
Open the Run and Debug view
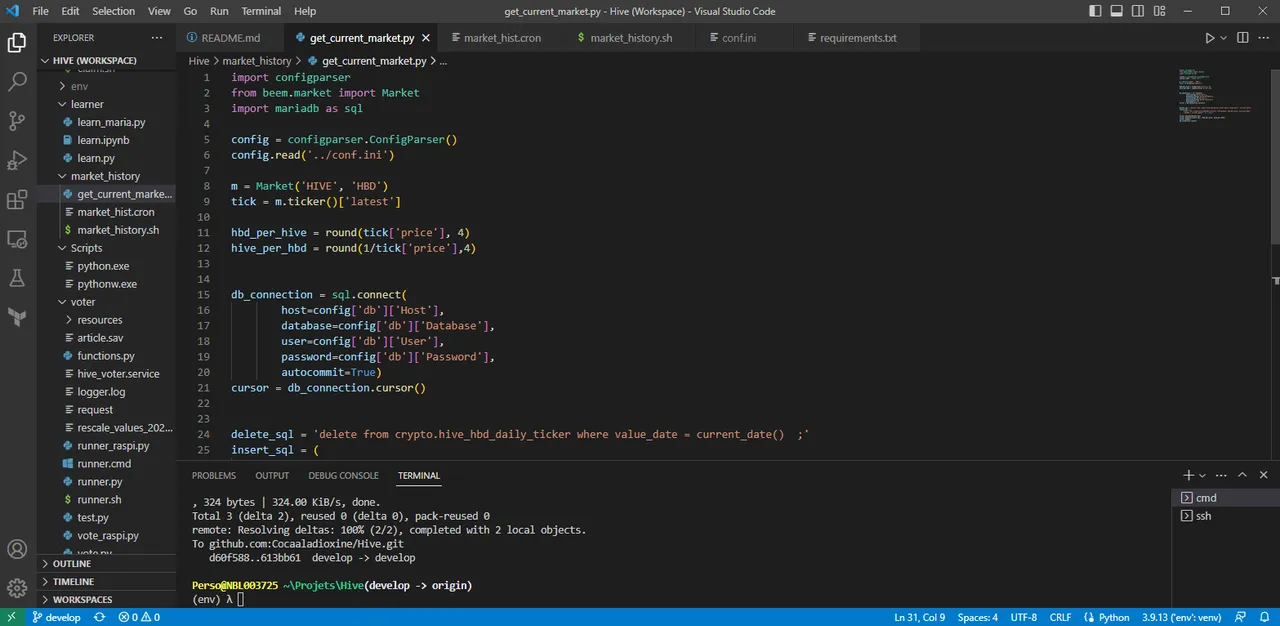17,160
